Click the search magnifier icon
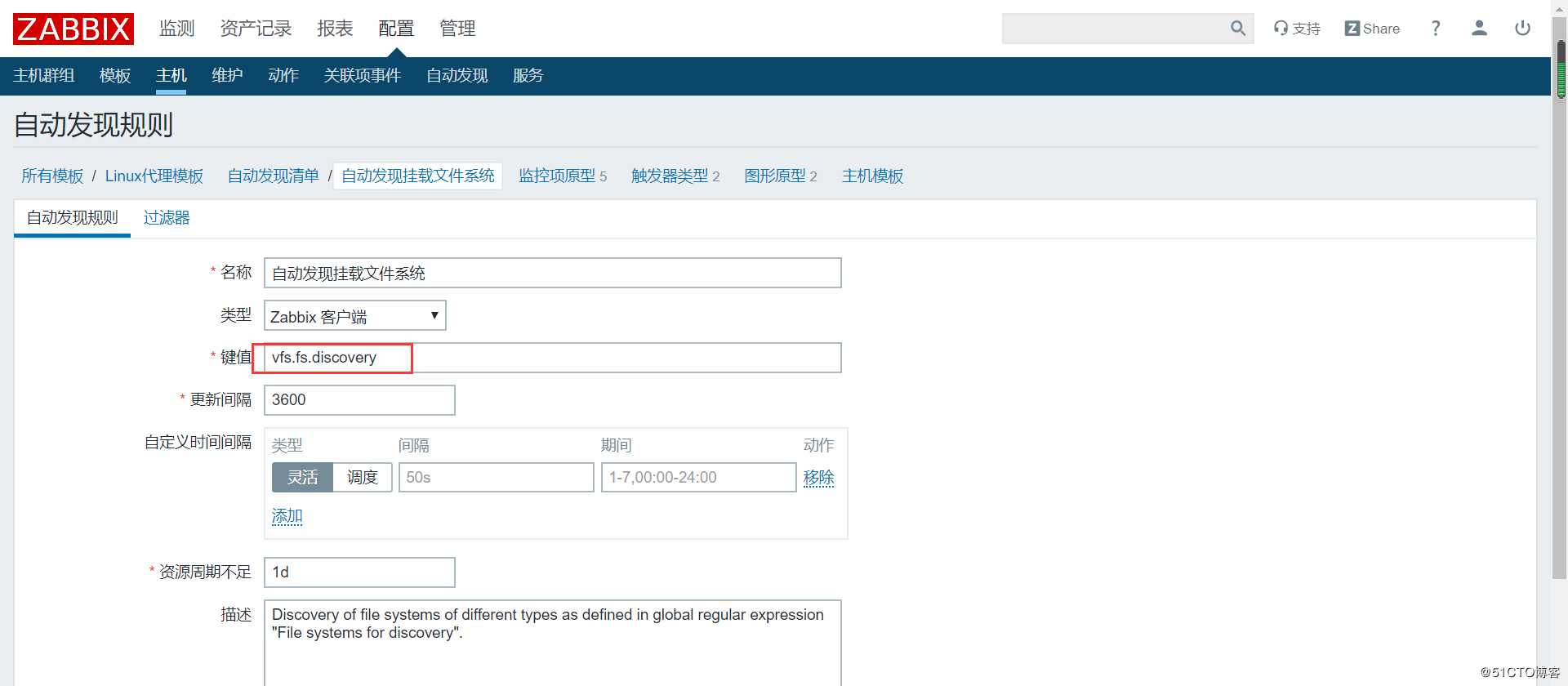1568x686 pixels. (1238, 29)
